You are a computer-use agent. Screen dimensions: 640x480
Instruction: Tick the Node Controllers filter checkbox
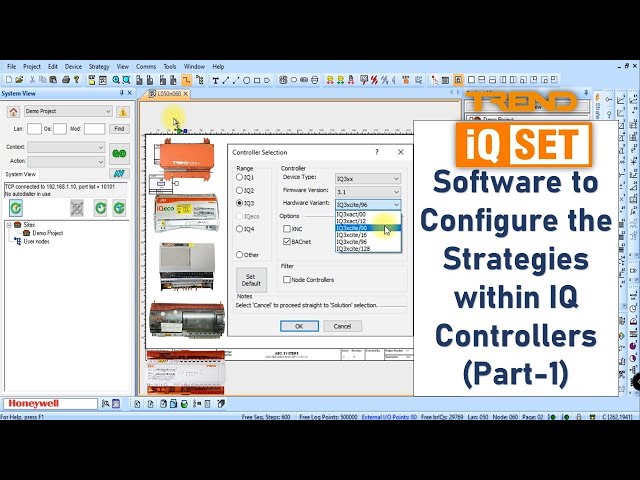point(287,280)
